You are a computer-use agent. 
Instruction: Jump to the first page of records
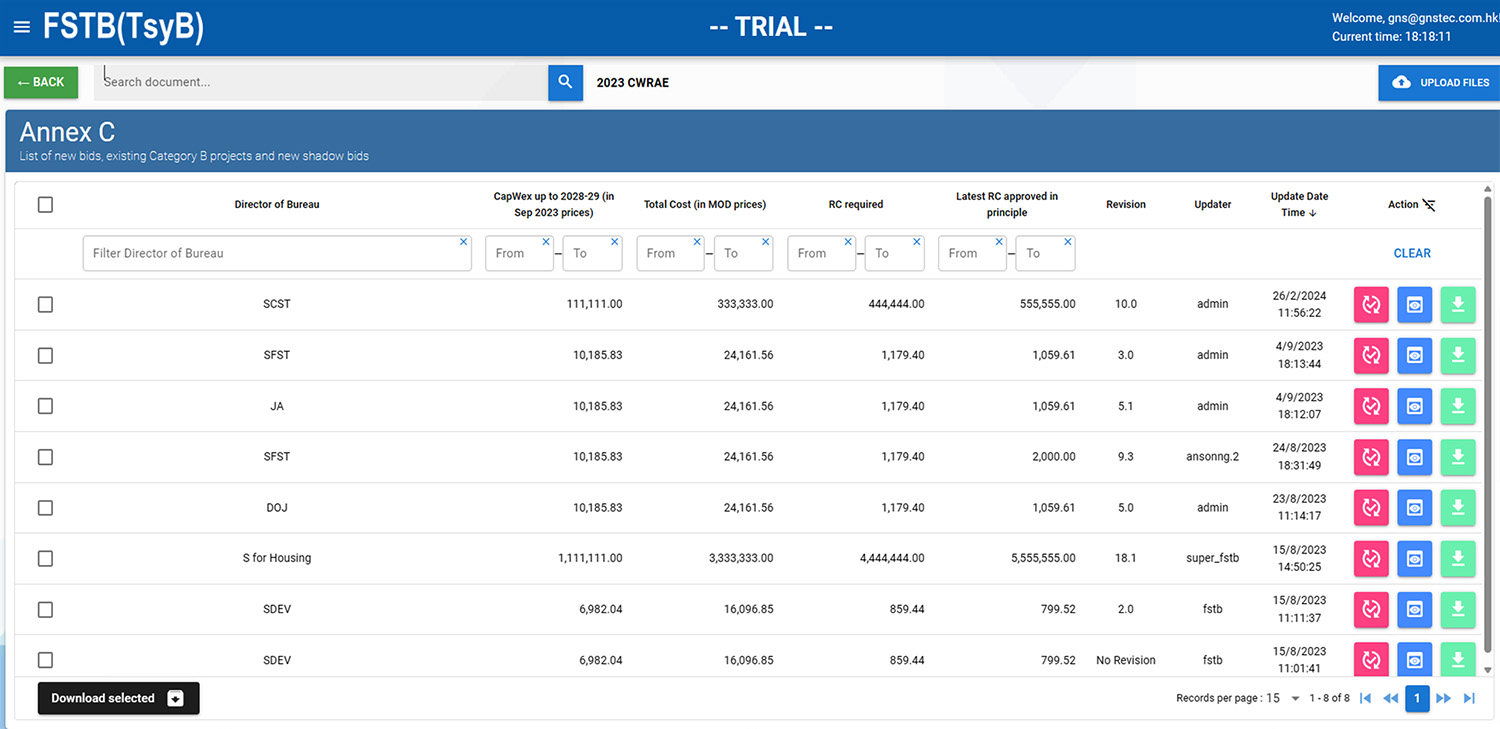pyautogui.click(x=1365, y=698)
